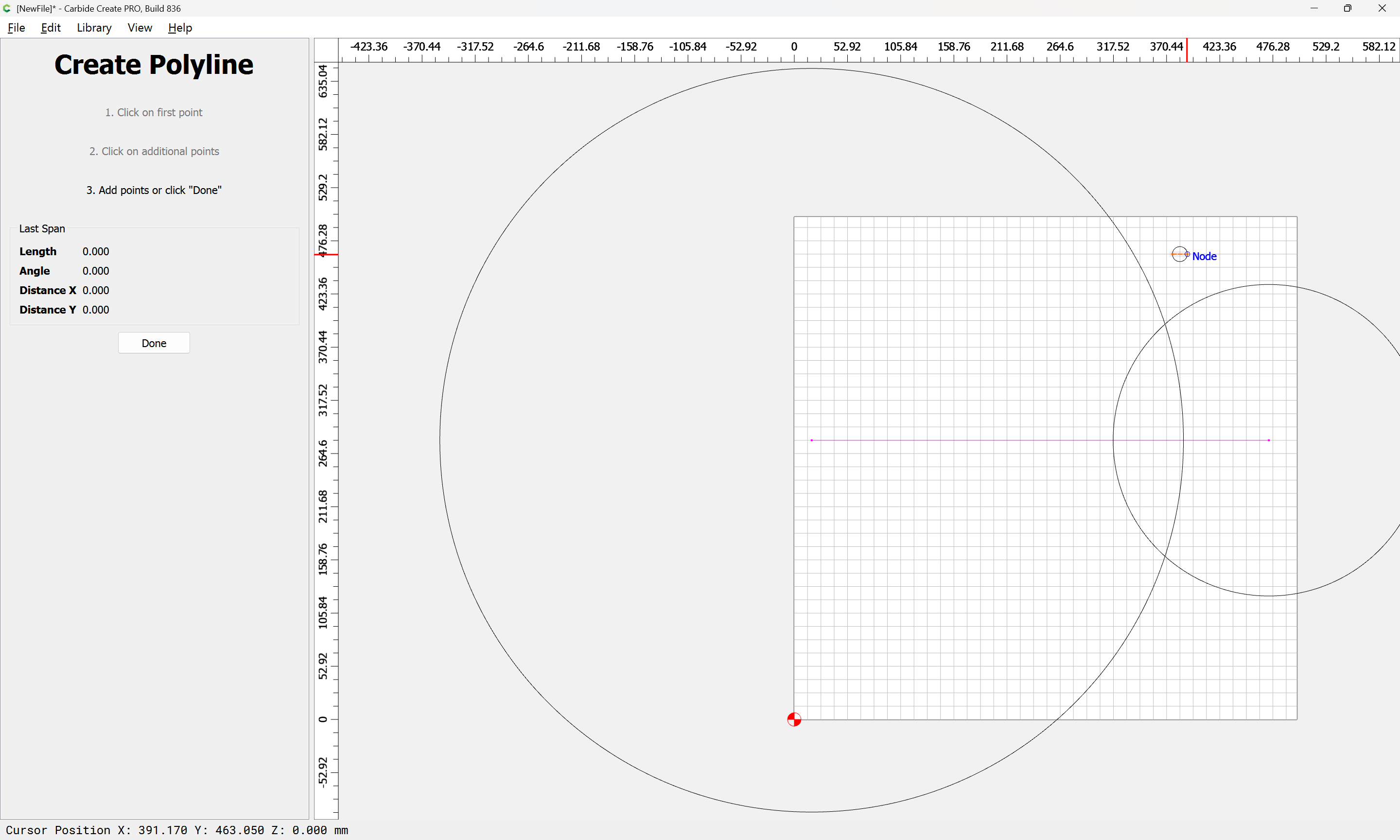Open the Edit menu
Viewport: 1400px width, 840px height.
tap(51, 28)
